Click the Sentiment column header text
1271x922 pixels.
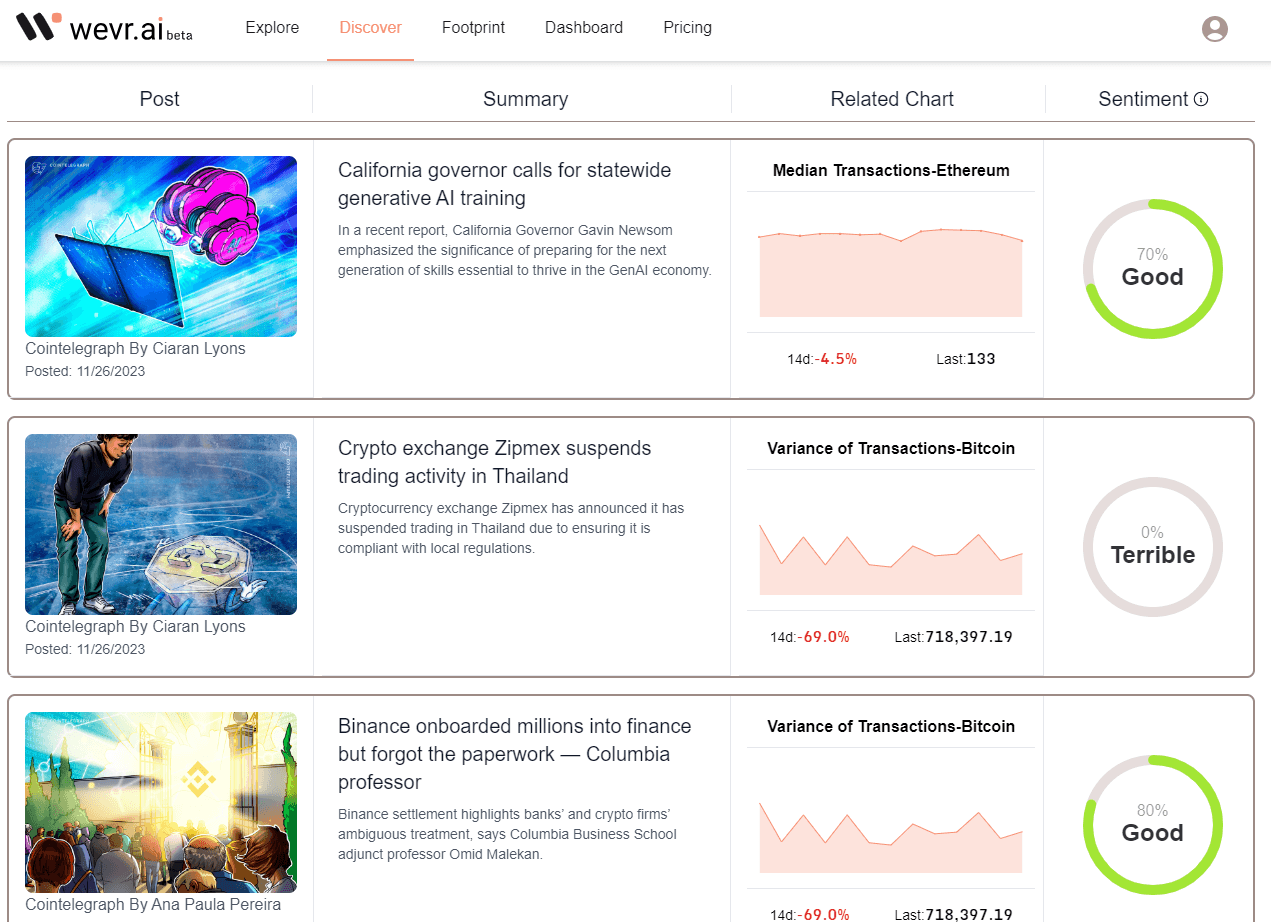point(1143,99)
